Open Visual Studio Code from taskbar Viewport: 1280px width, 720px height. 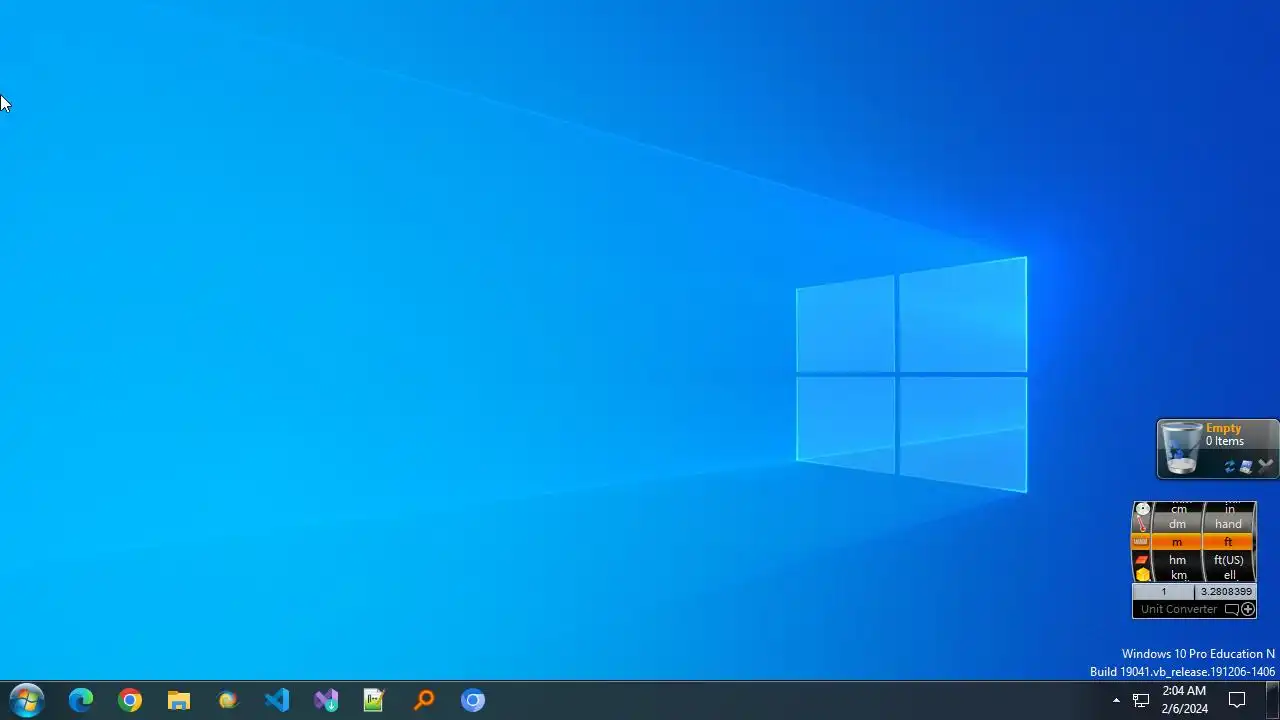(277, 700)
